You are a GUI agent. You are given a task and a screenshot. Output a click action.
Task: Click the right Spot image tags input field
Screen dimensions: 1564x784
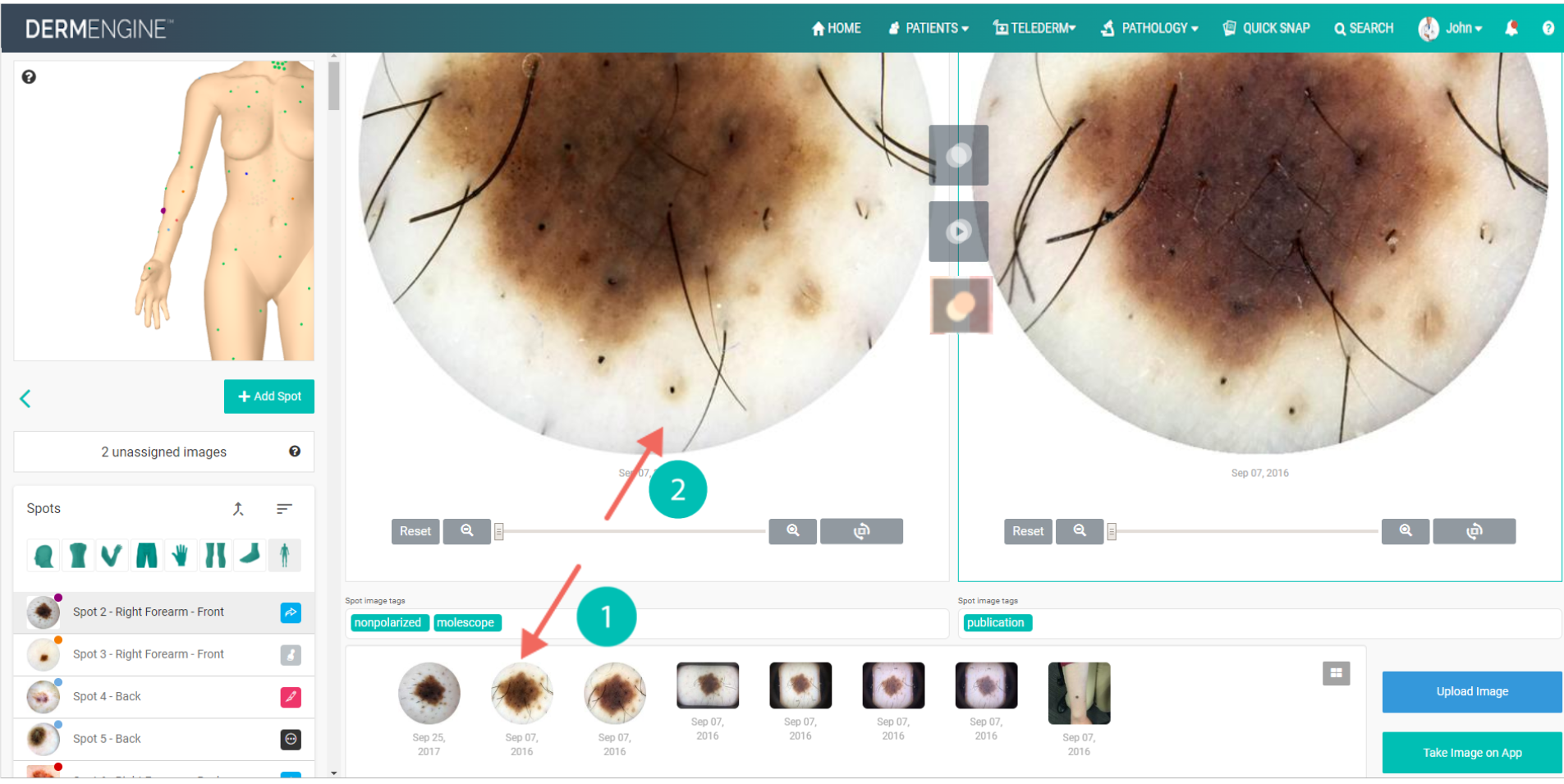pos(1259,623)
